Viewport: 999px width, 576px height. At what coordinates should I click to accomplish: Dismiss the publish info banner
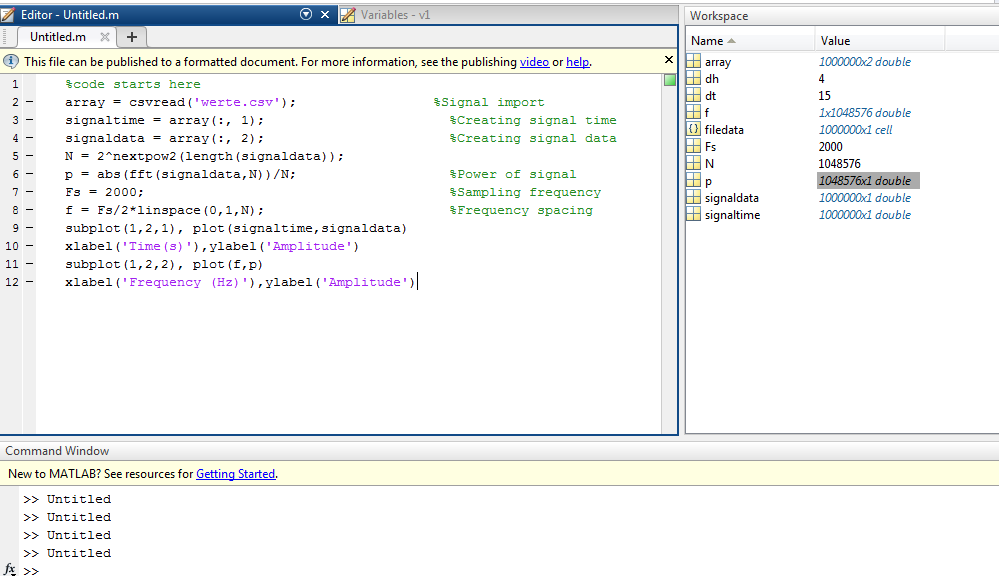pos(669,61)
